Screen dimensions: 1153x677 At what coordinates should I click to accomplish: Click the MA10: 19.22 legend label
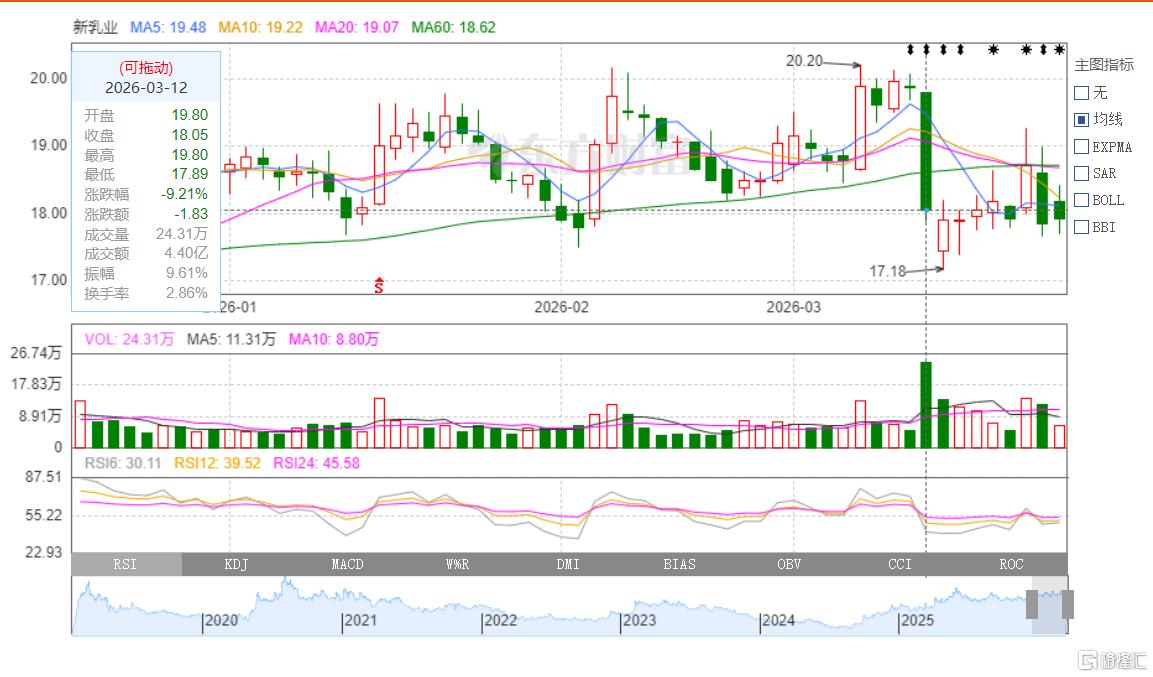(260, 27)
